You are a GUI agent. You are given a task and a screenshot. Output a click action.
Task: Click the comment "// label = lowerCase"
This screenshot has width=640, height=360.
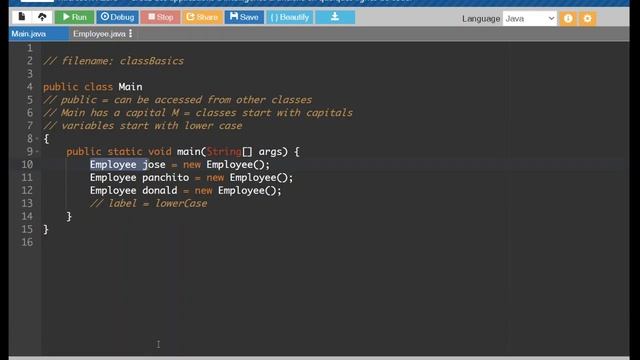click(x=149, y=203)
